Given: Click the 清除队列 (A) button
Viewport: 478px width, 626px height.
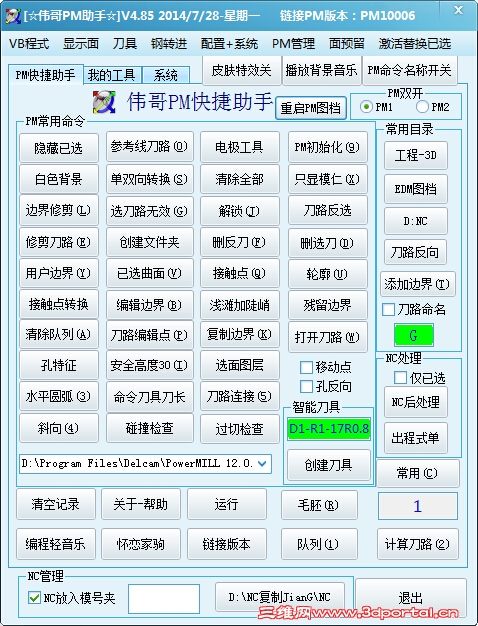Looking at the screenshot, I should [58, 334].
